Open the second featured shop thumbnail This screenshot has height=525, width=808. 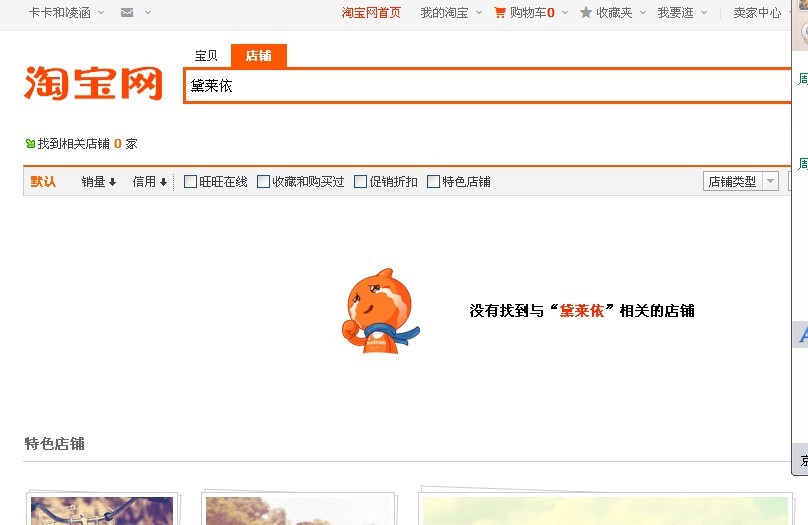[x=299, y=509]
